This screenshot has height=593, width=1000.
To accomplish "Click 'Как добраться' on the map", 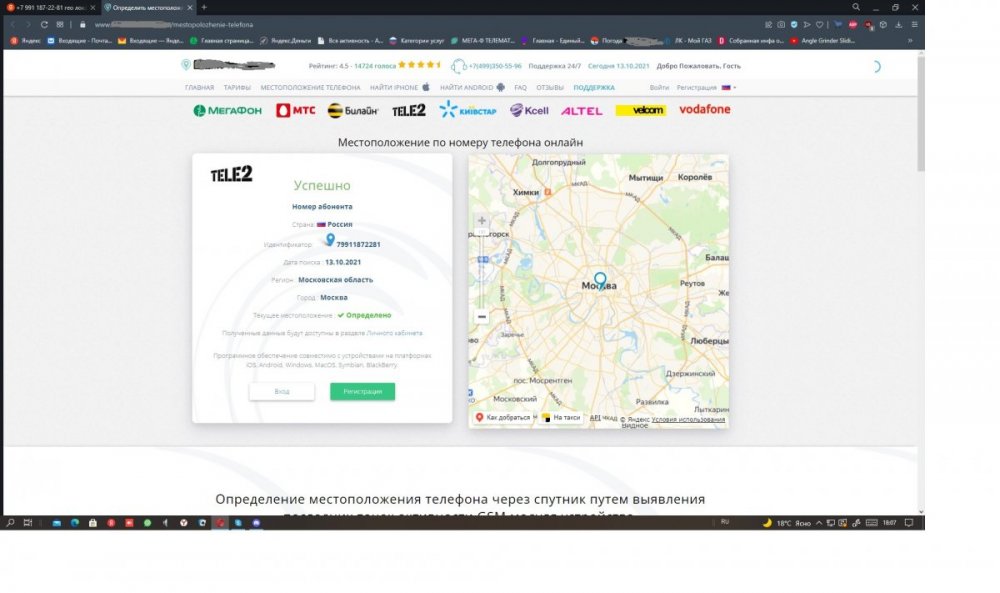I will tap(503, 418).
